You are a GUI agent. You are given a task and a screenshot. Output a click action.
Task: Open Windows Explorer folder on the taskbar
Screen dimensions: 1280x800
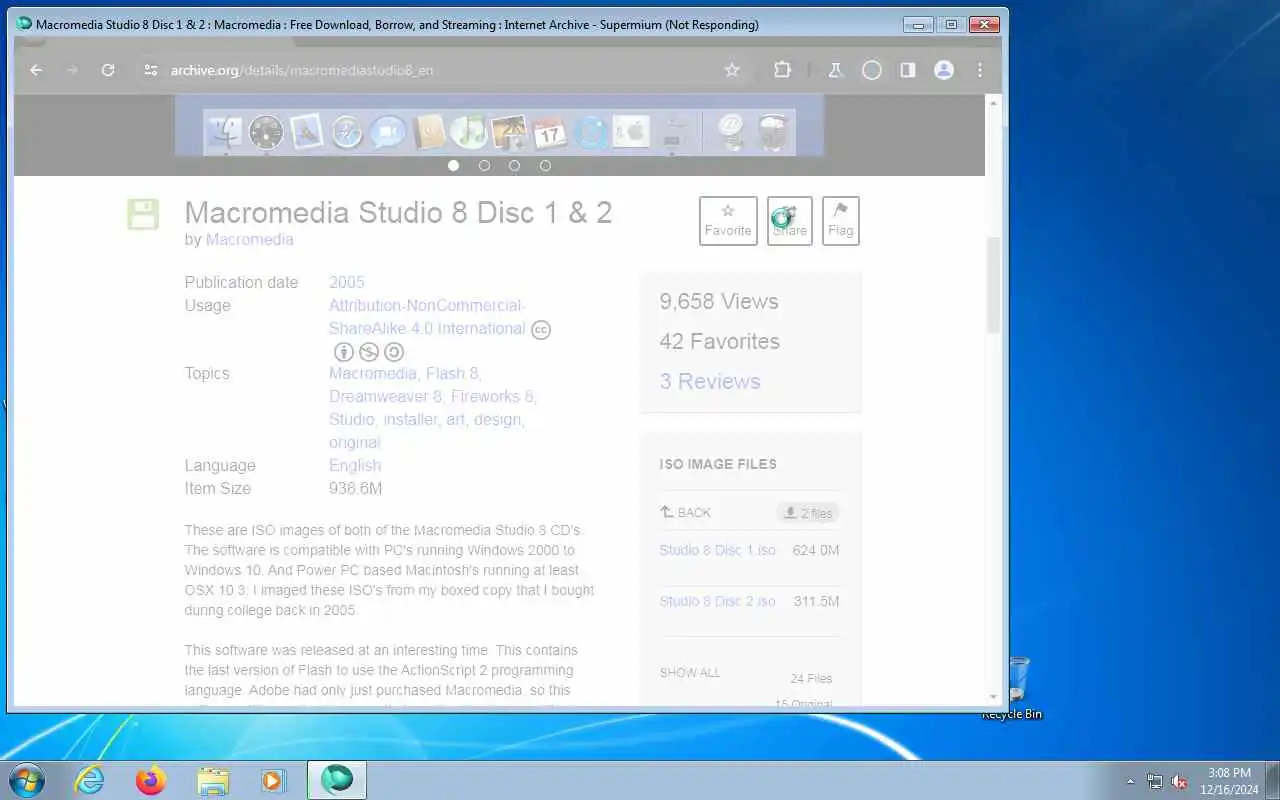(213, 780)
